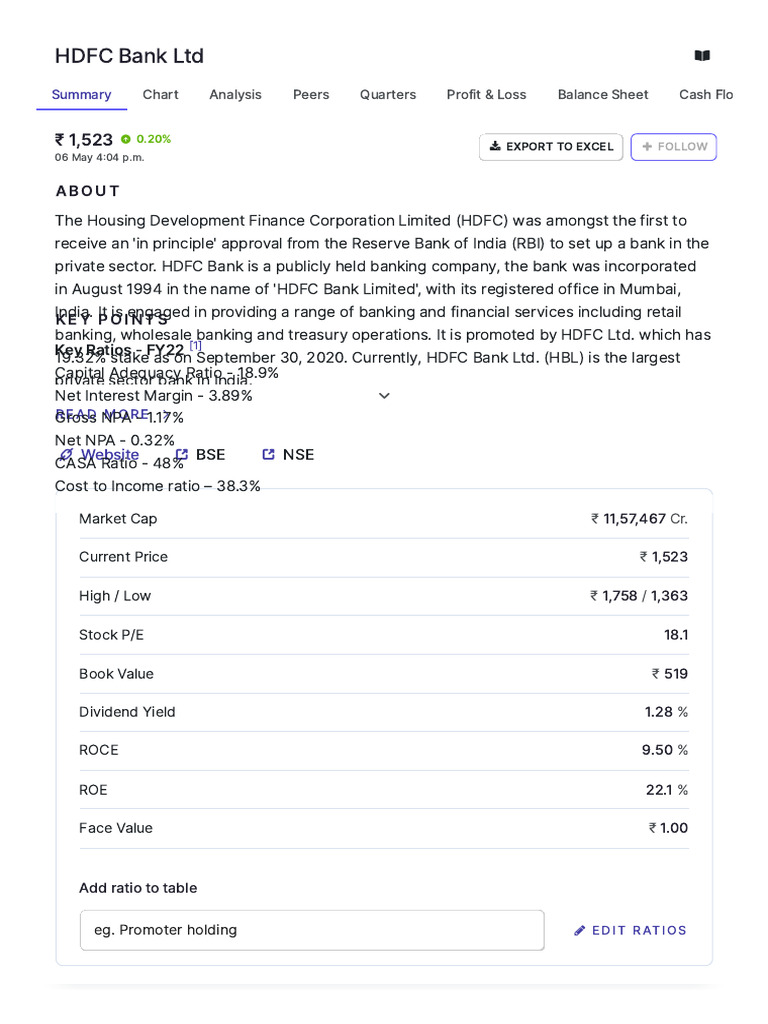Click the ROCE value 9.50 %

pyautogui.click(x=665, y=750)
